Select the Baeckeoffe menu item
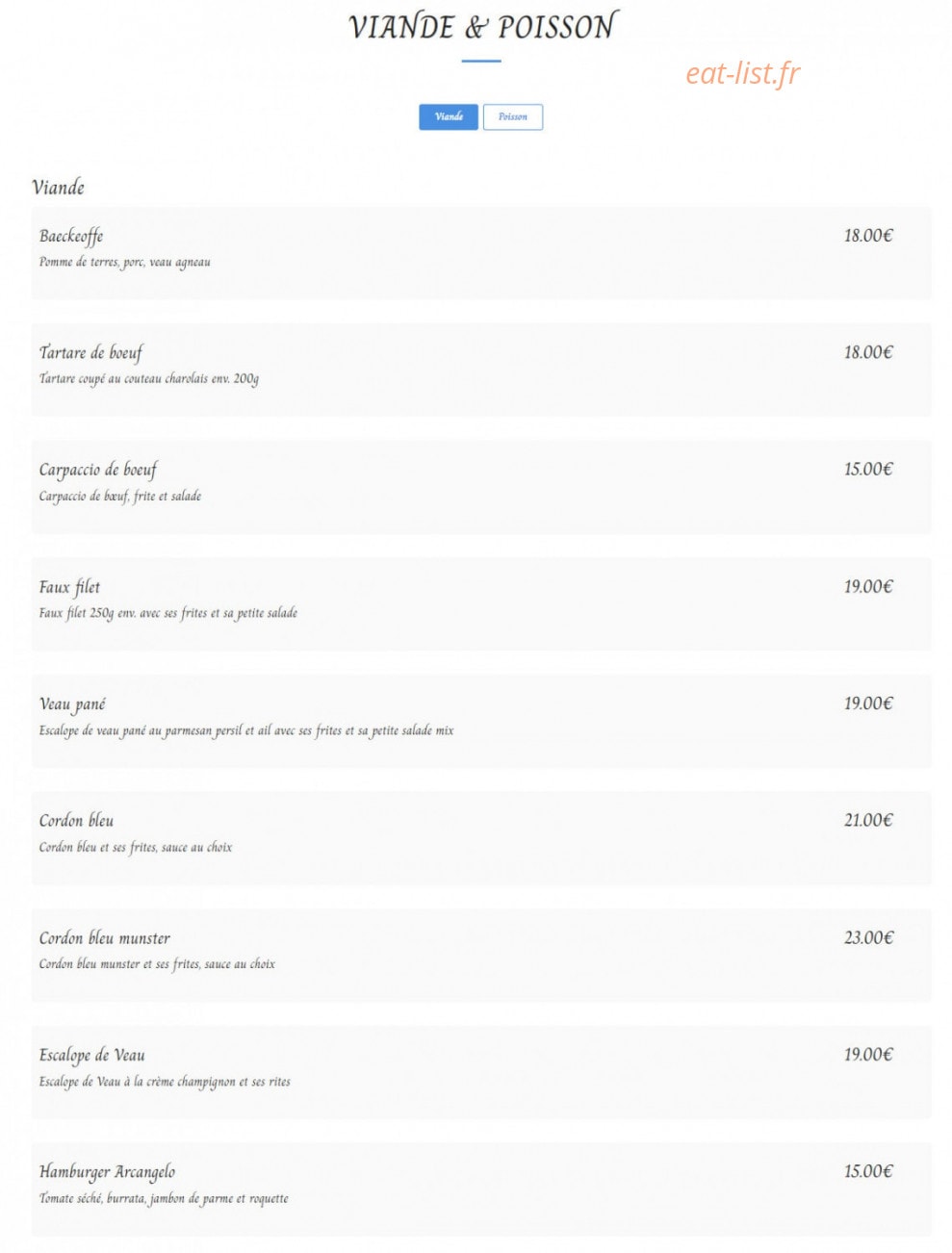 click(x=481, y=253)
